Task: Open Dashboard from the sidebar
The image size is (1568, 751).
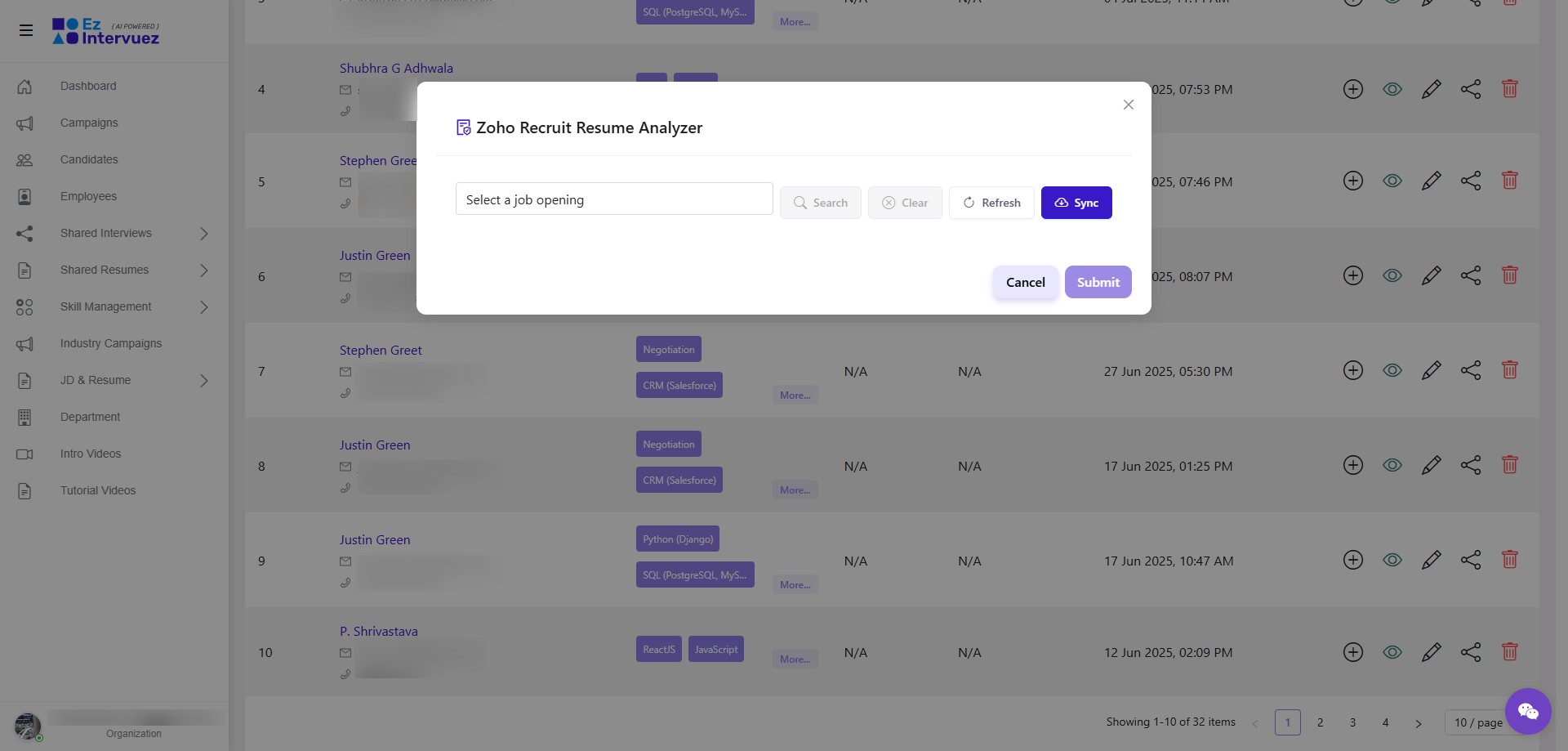Action: tap(88, 86)
